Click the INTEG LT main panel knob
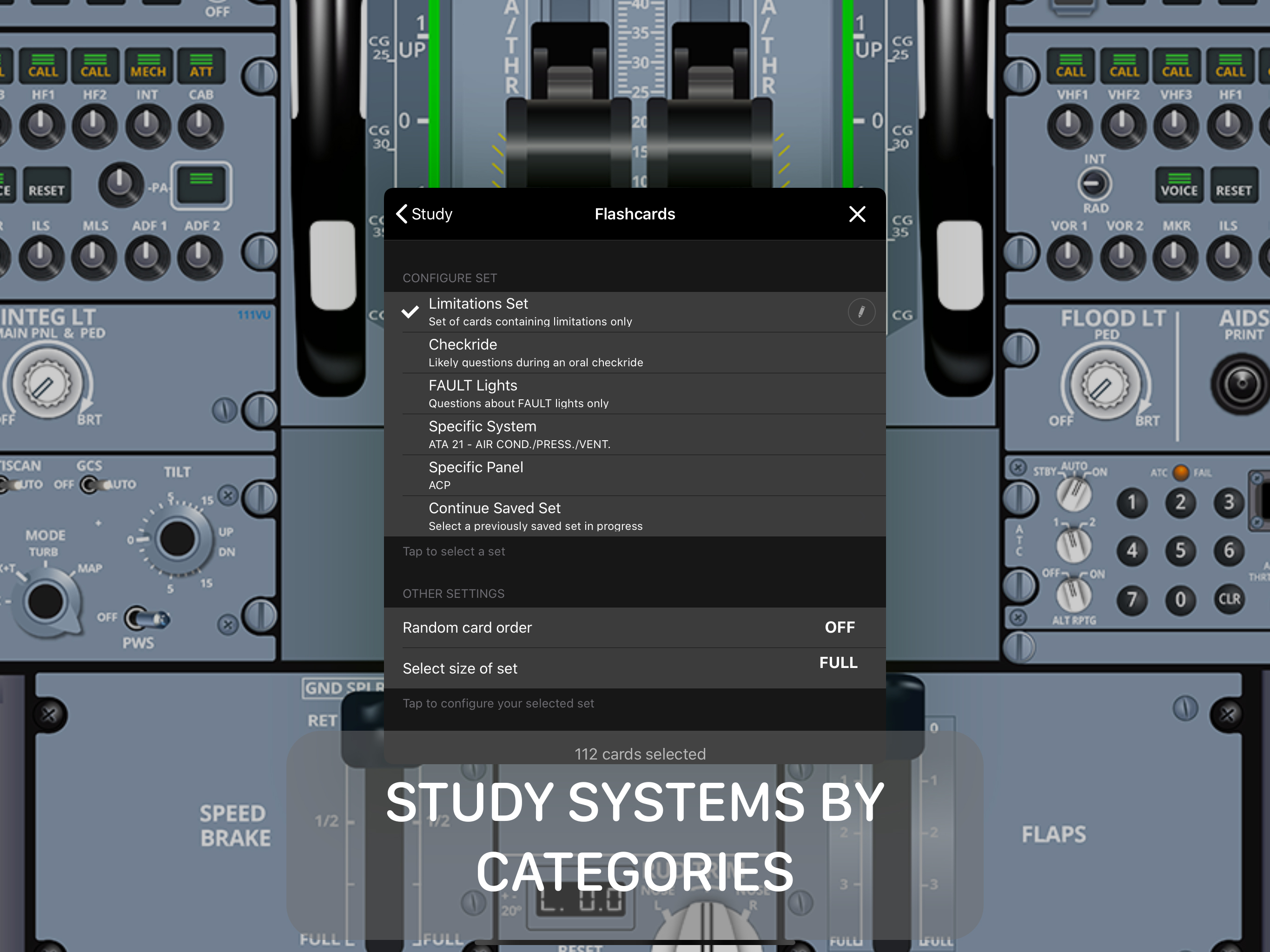 (46, 384)
